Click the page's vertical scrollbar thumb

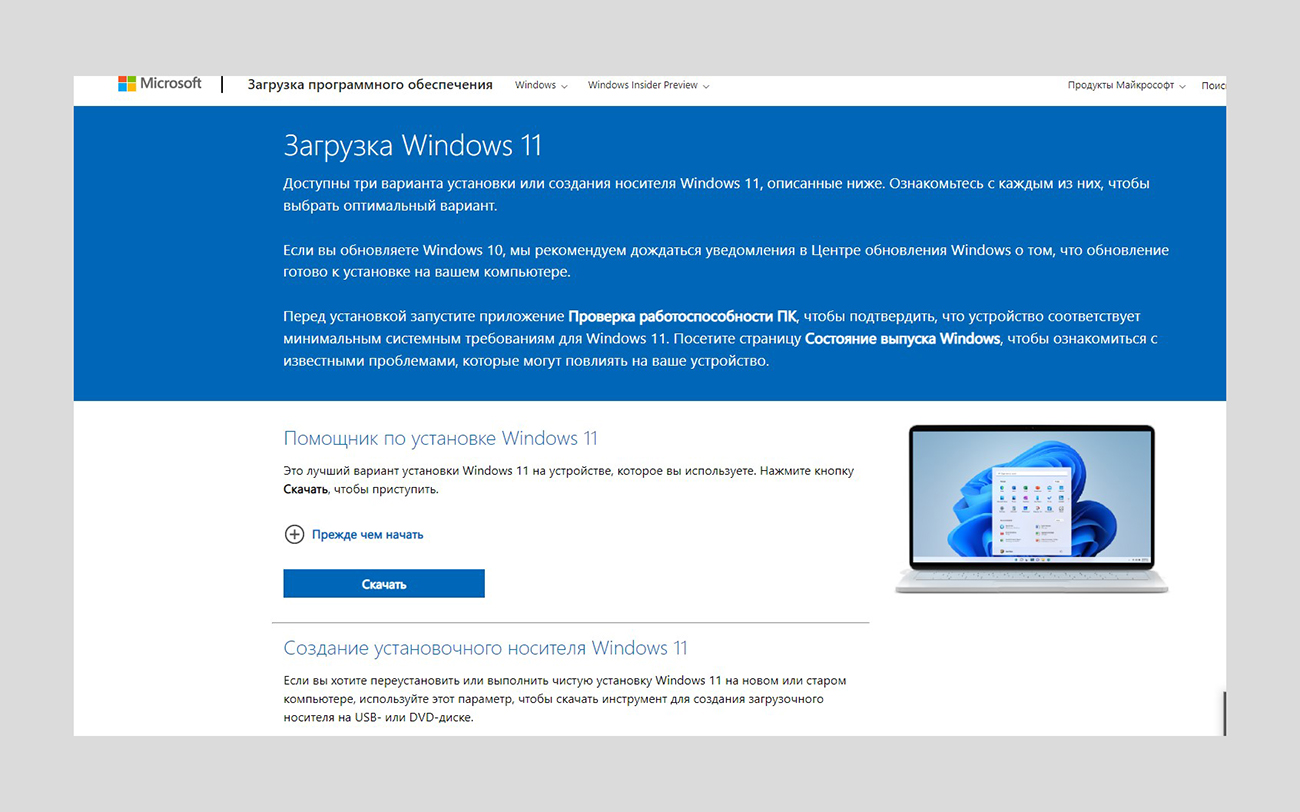tap(1224, 713)
